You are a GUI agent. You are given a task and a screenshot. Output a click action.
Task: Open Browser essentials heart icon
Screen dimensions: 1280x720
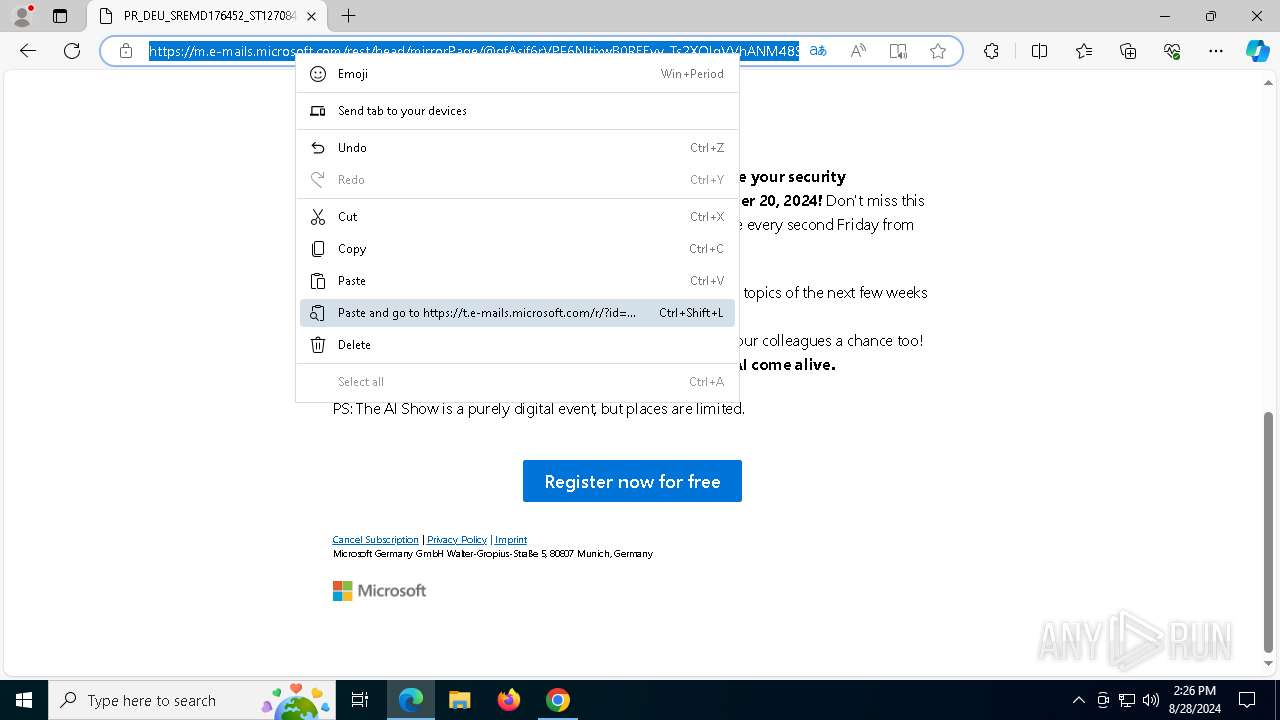coord(1172,51)
